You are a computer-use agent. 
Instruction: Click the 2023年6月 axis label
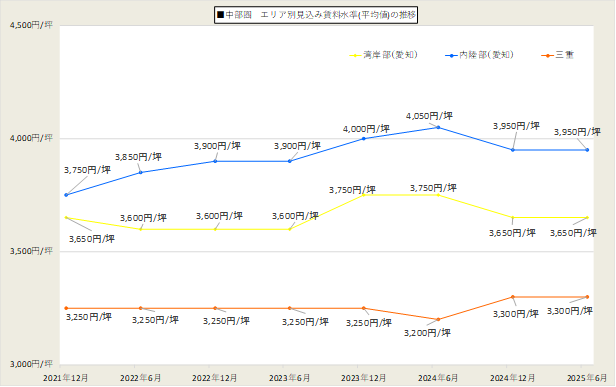coord(290,378)
